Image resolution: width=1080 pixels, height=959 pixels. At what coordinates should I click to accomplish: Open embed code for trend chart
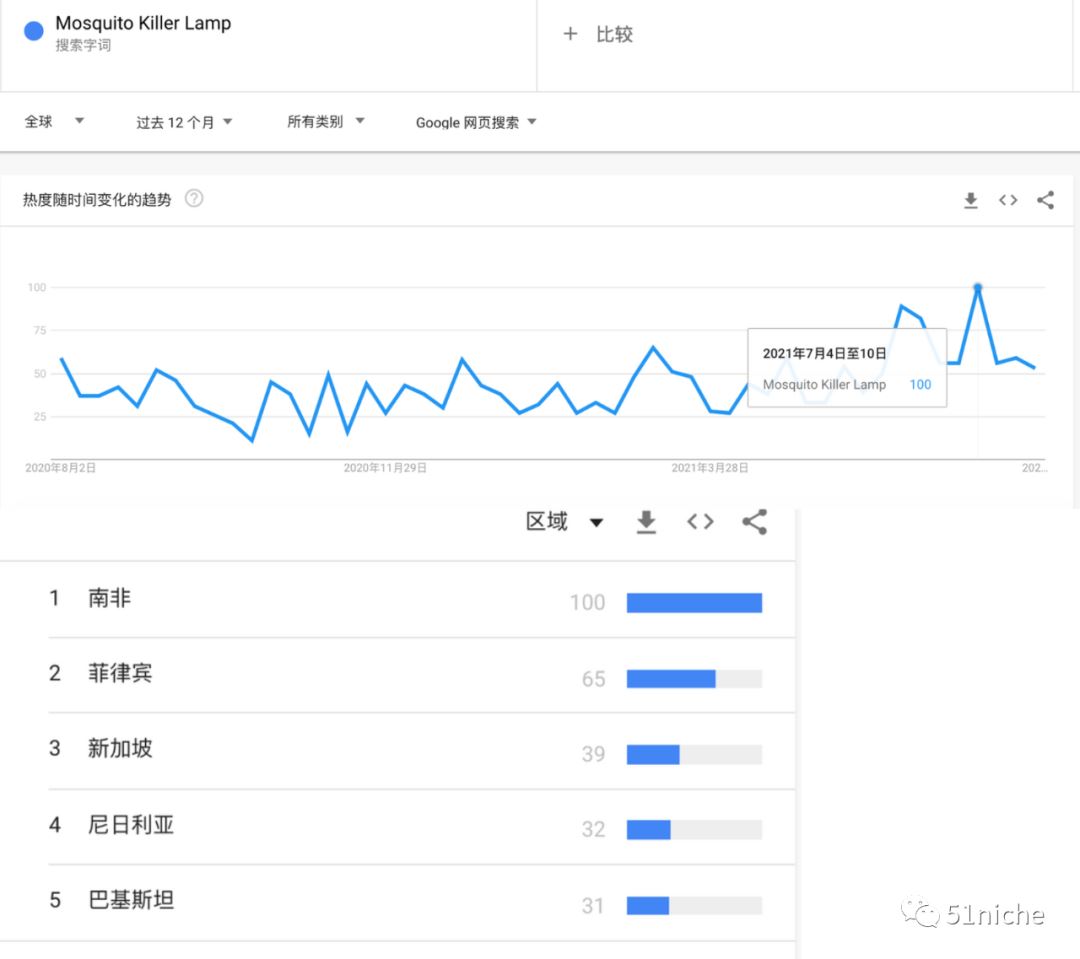tap(1008, 200)
